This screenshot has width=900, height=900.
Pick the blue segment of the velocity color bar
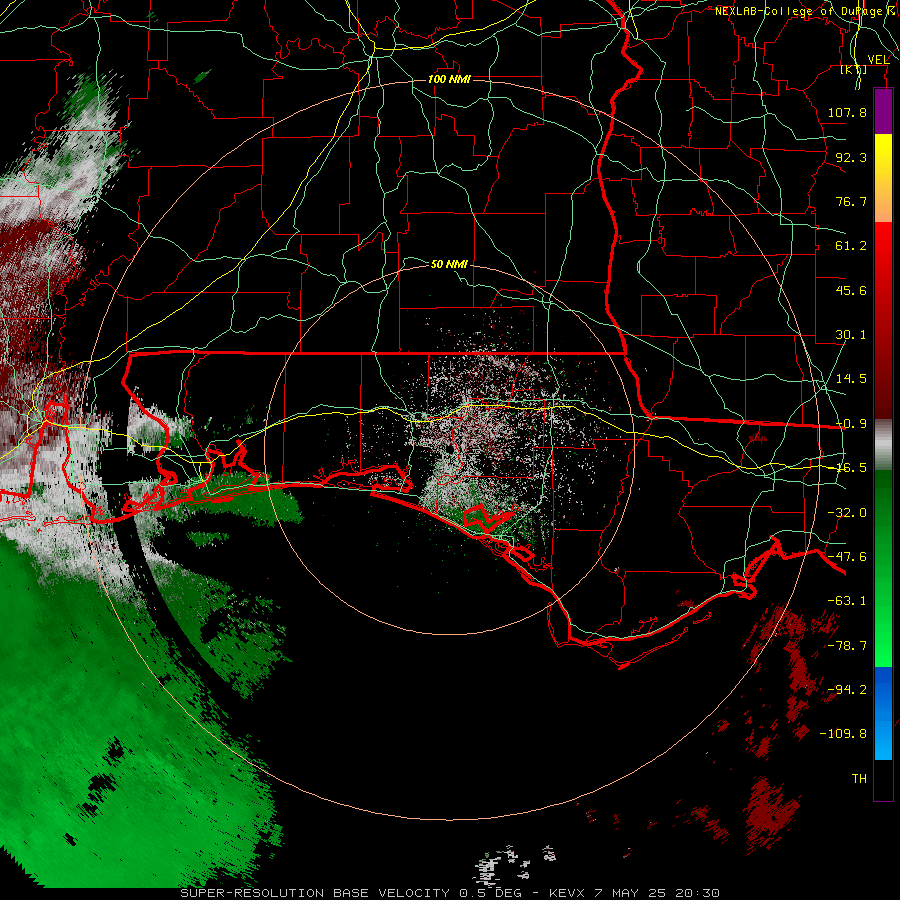[x=883, y=714]
